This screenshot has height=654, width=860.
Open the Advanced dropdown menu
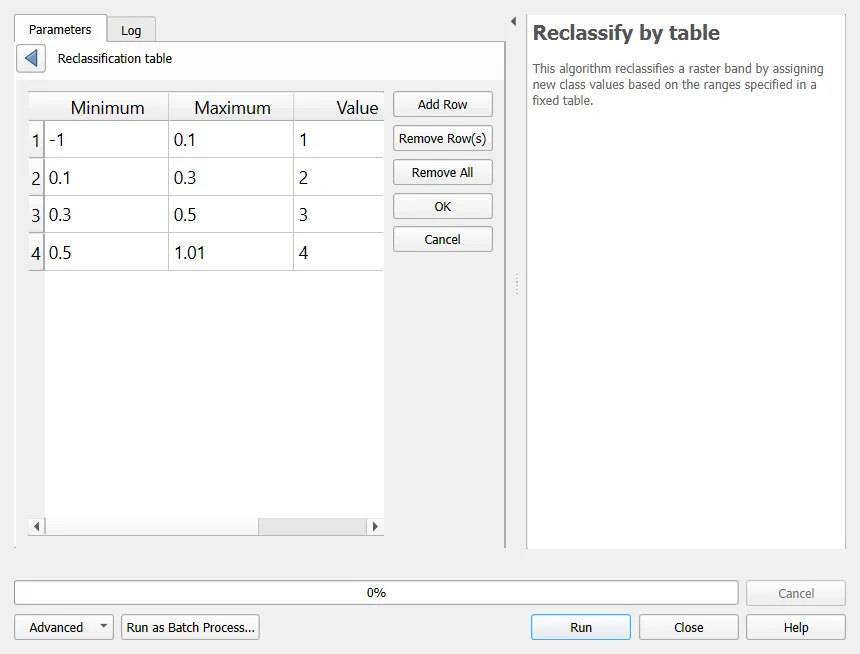[x=64, y=627]
